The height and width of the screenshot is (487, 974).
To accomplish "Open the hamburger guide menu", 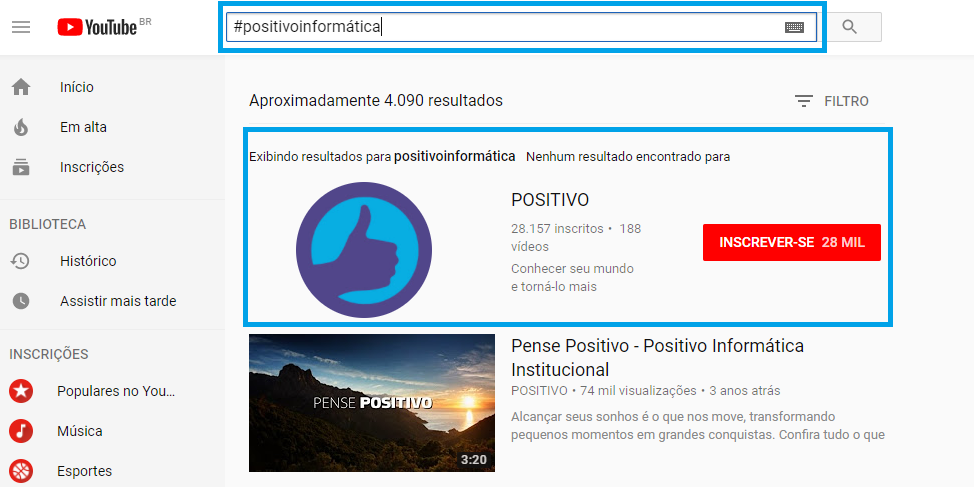I will 21,27.
